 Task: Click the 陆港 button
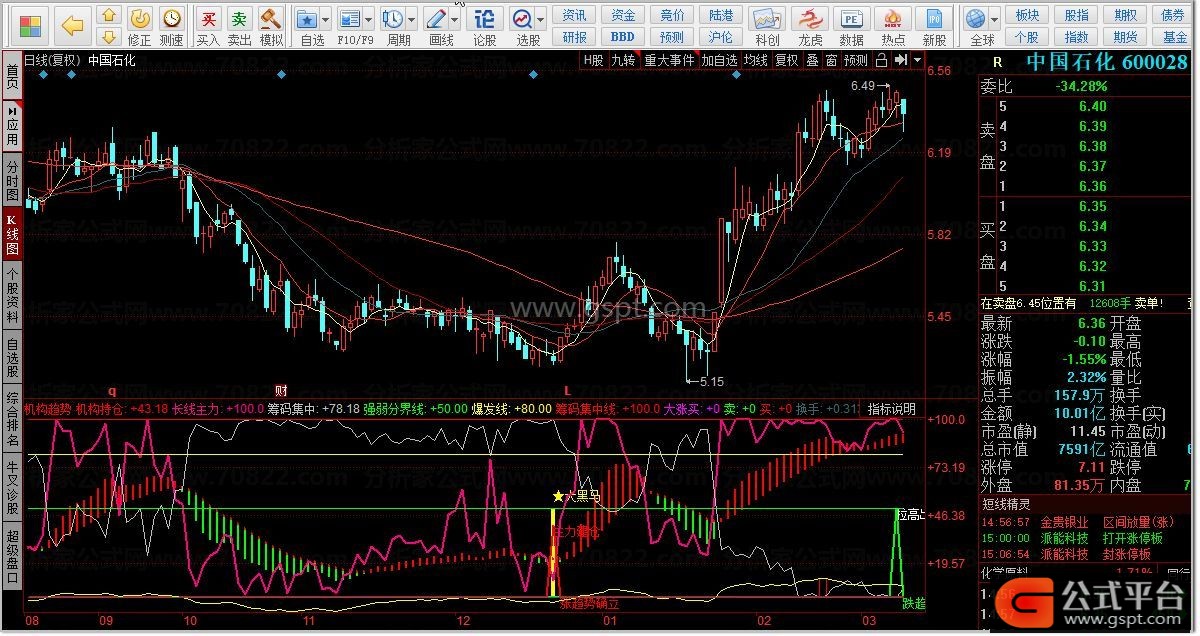pos(720,15)
